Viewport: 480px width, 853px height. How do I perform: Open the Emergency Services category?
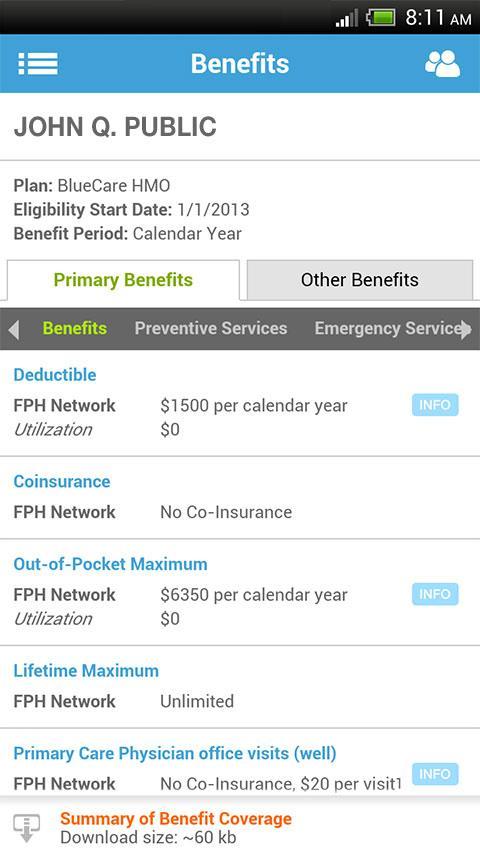[x=388, y=329]
